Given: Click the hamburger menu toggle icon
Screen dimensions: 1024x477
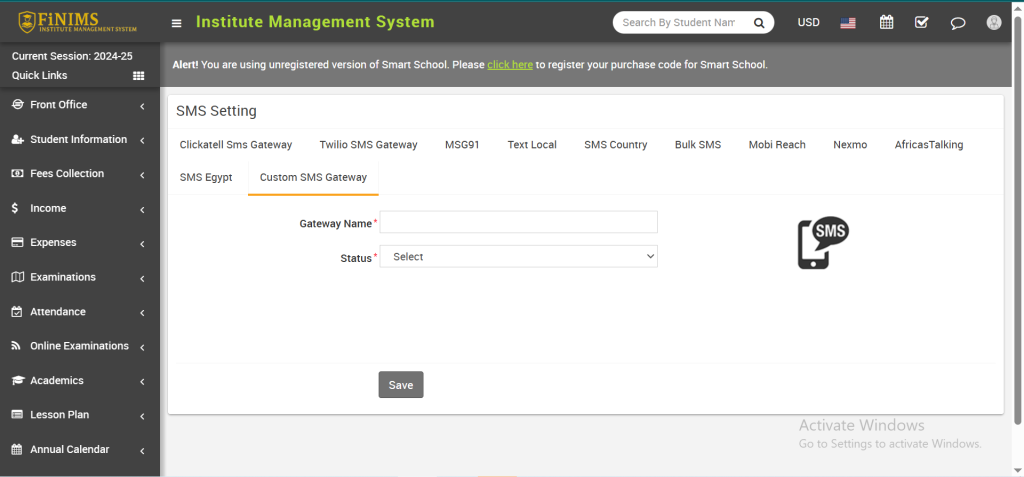Looking at the screenshot, I should 177,23.
